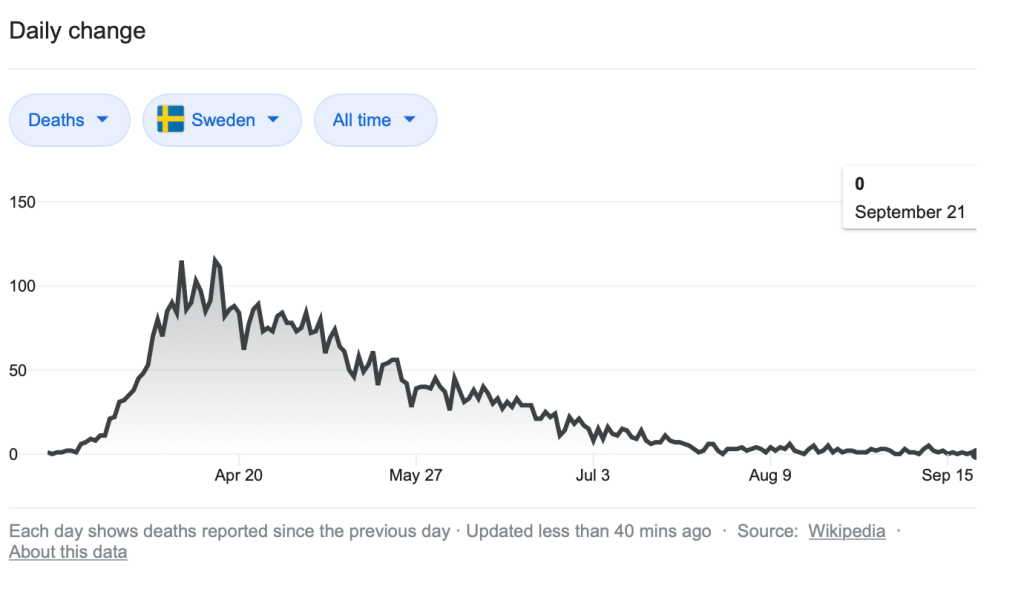Open the Deaths metric dropdown
This screenshot has width=1024, height=592.
69,120
